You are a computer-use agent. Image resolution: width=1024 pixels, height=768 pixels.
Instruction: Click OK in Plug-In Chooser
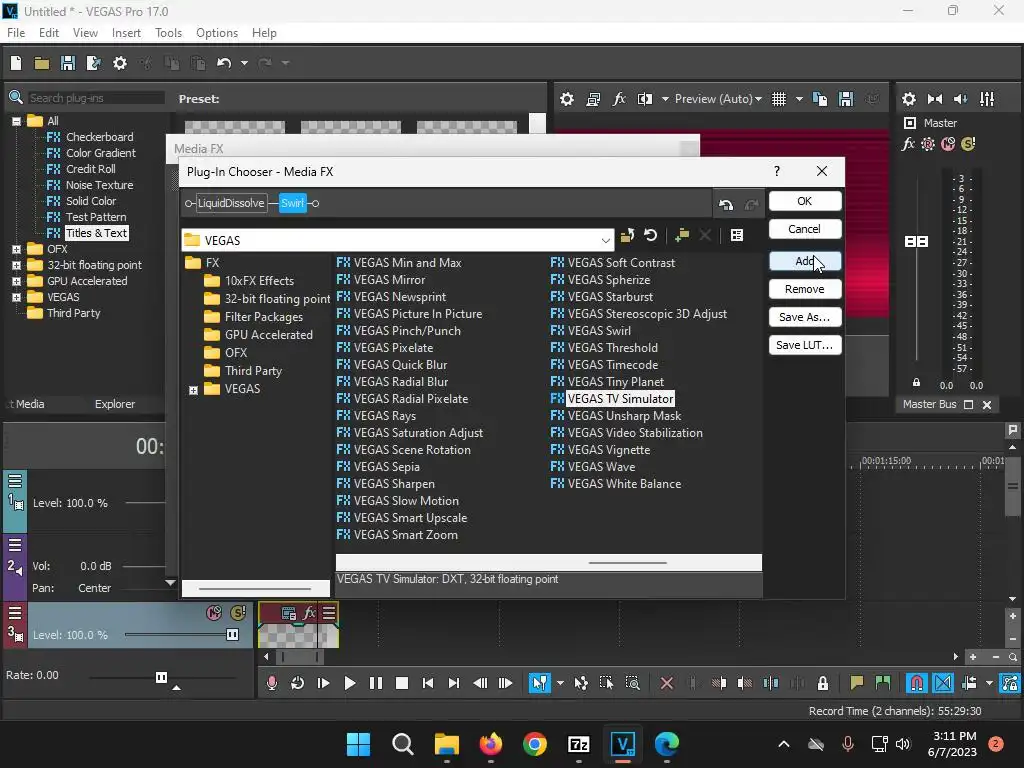coord(805,201)
